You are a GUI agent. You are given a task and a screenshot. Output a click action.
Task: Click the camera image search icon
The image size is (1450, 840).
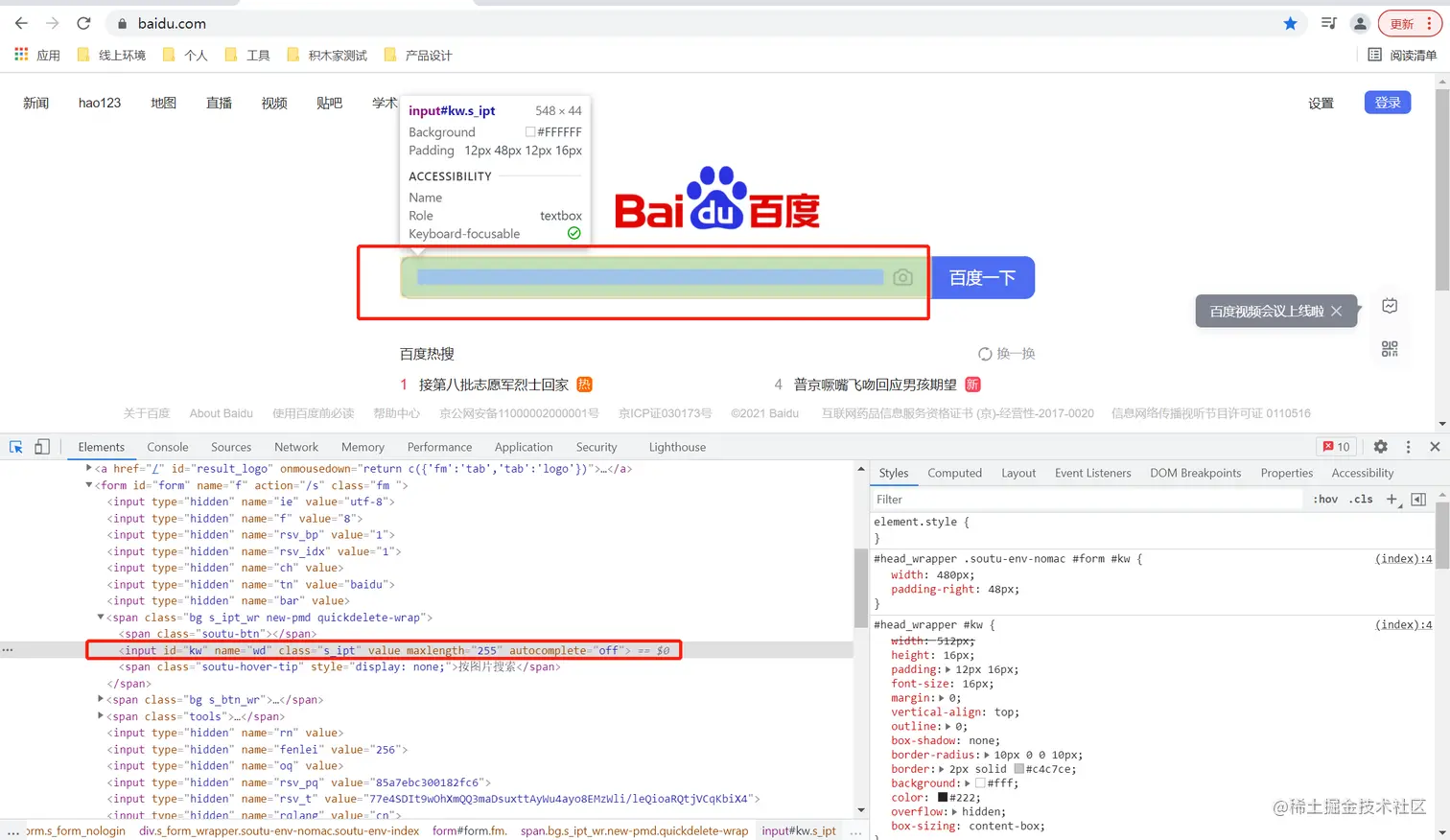(x=902, y=277)
